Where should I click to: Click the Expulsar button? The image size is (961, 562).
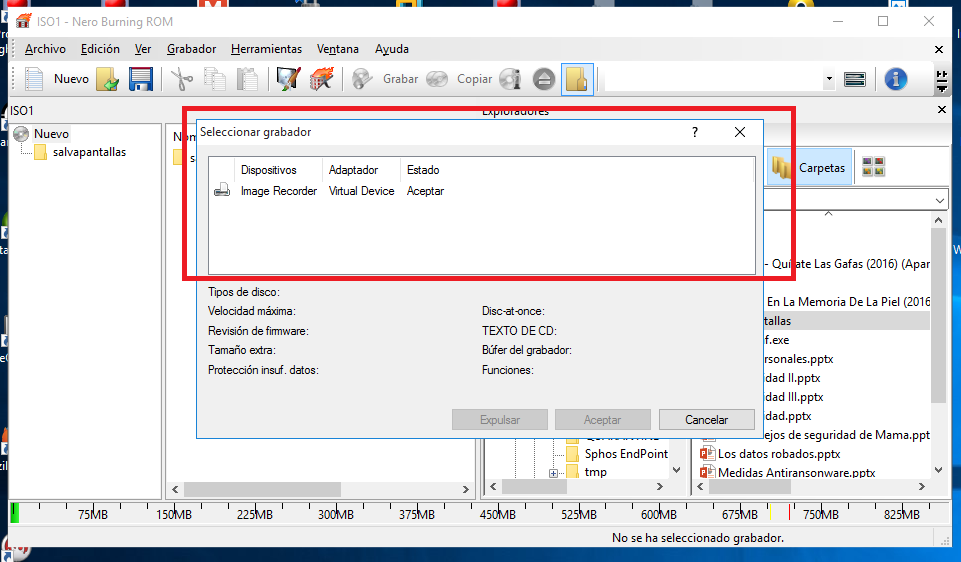coord(499,420)
